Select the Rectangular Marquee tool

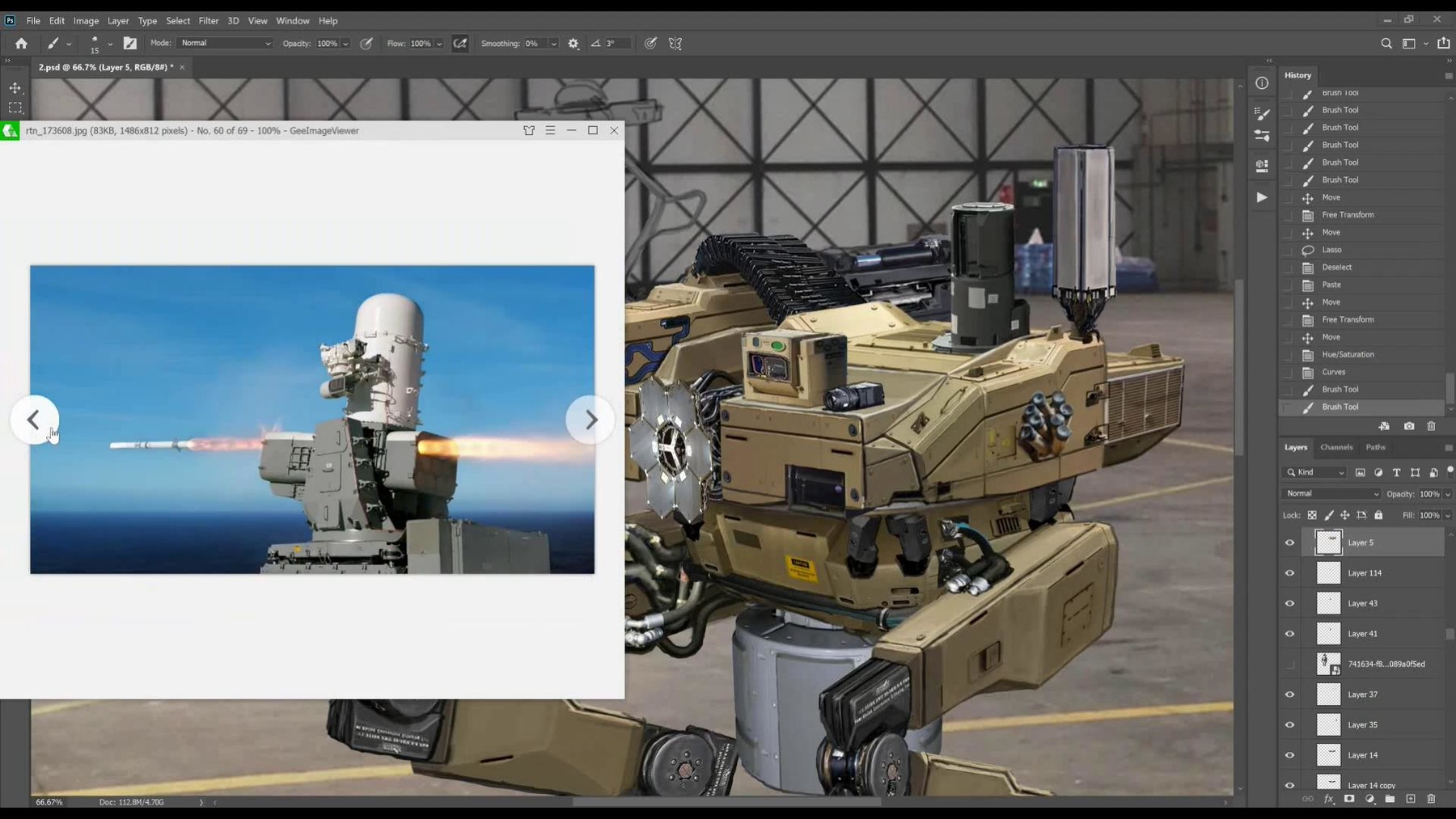coord(15,108)
